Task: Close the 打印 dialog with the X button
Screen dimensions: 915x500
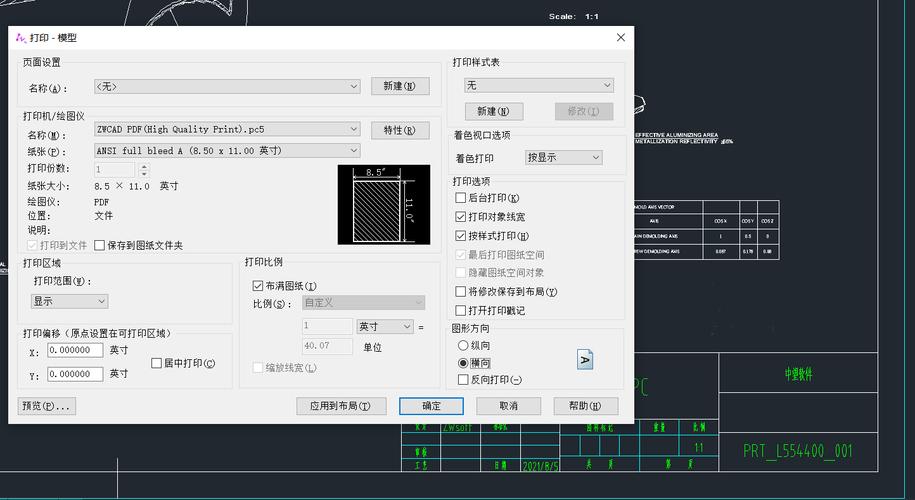Action: (x=620, y=38)
